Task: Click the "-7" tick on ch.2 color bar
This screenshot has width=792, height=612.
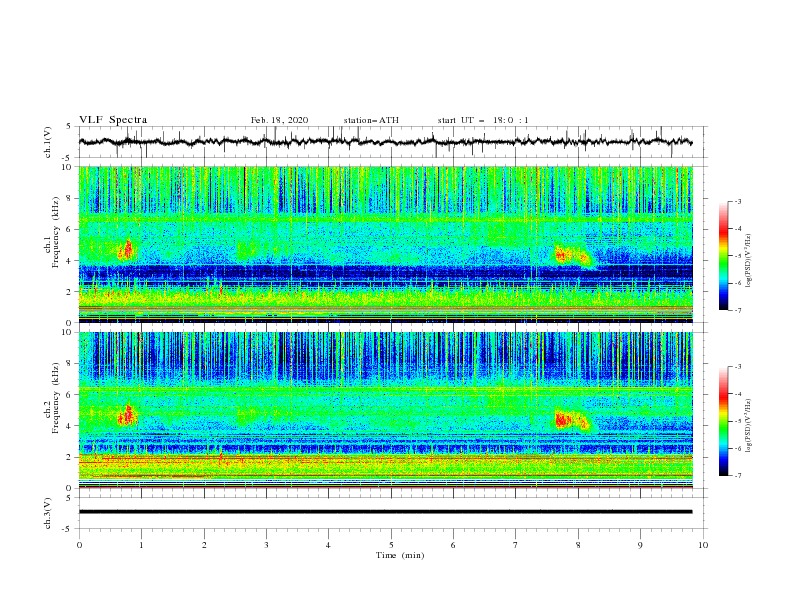Action: (x=737, y=475)
